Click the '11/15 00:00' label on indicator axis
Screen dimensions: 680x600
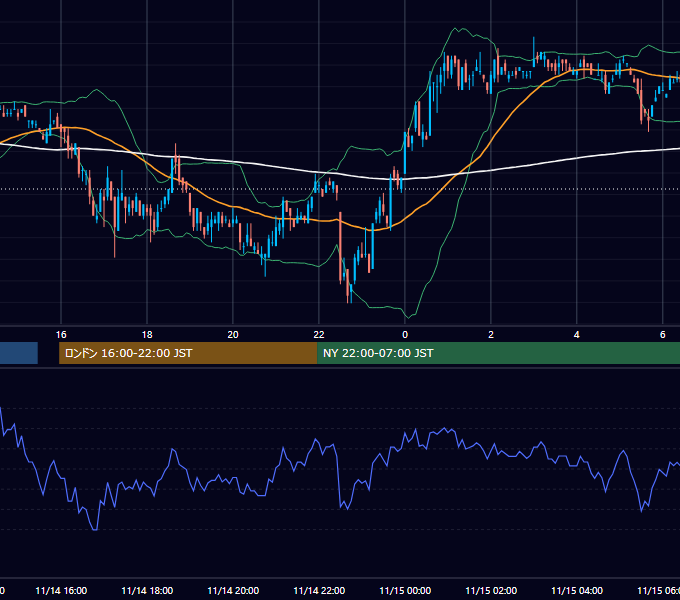405,590
